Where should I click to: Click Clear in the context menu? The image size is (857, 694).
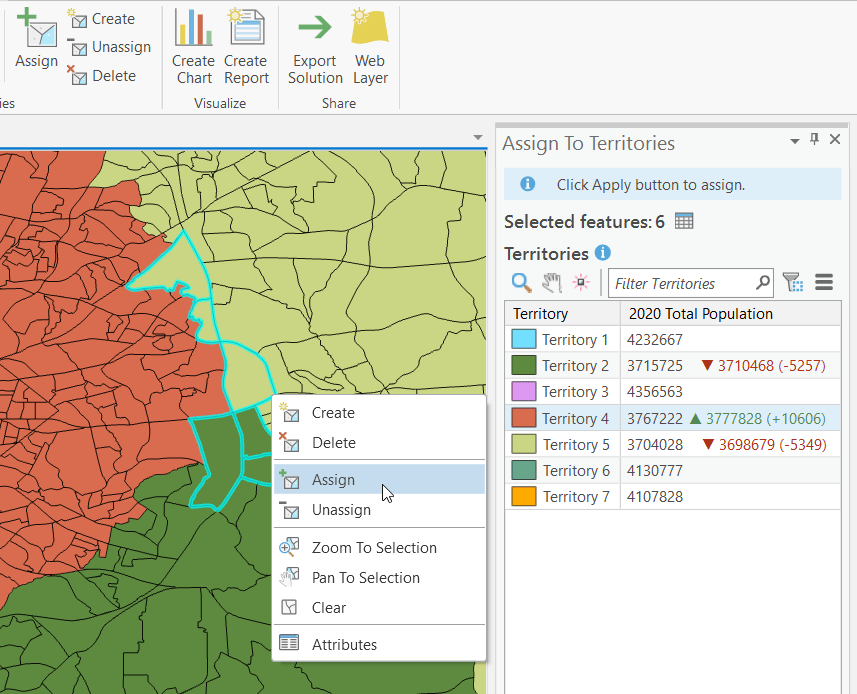pyautogui.click(x=330, y=608)
